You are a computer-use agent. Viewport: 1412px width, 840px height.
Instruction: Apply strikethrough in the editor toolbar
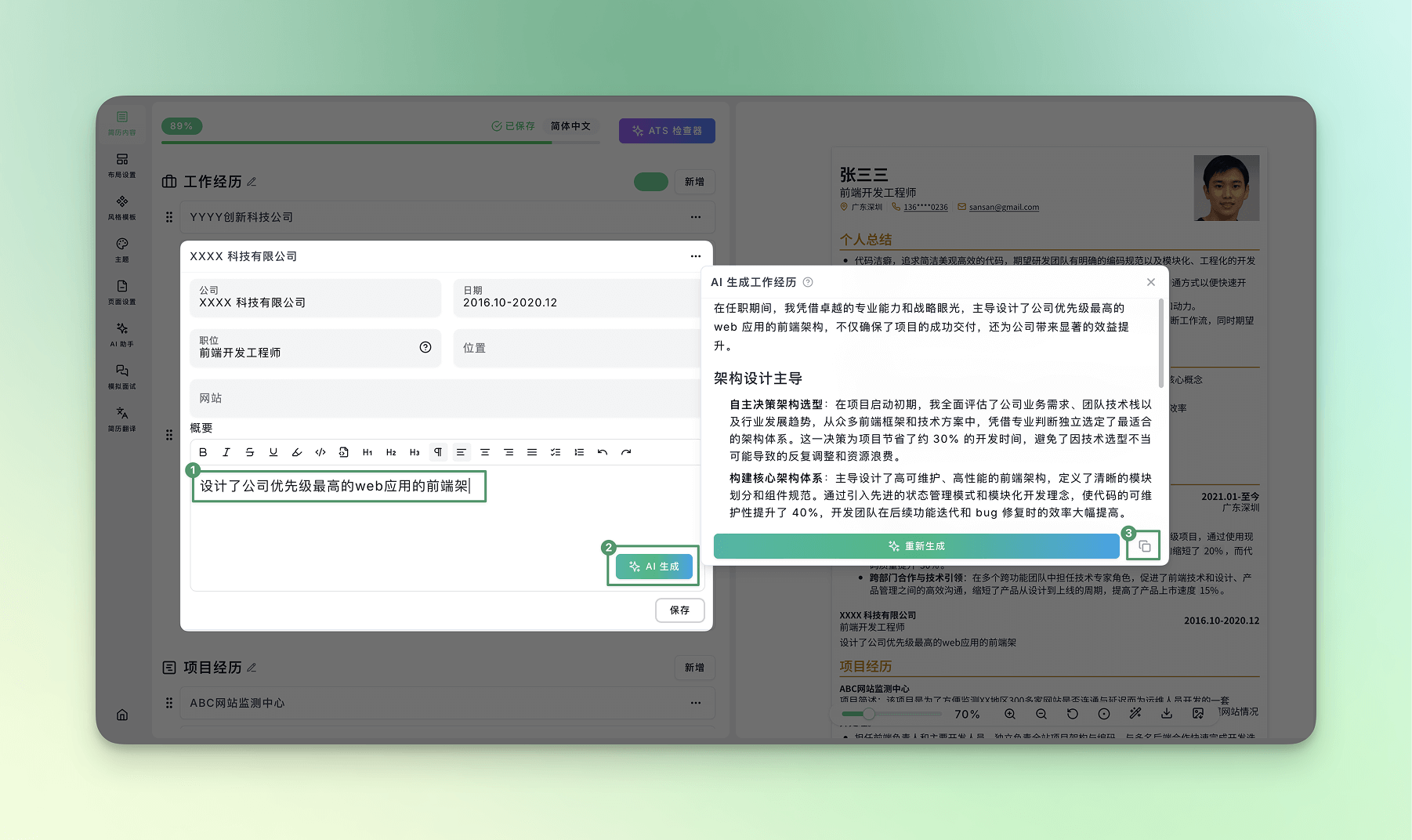(x=250, y=452)
